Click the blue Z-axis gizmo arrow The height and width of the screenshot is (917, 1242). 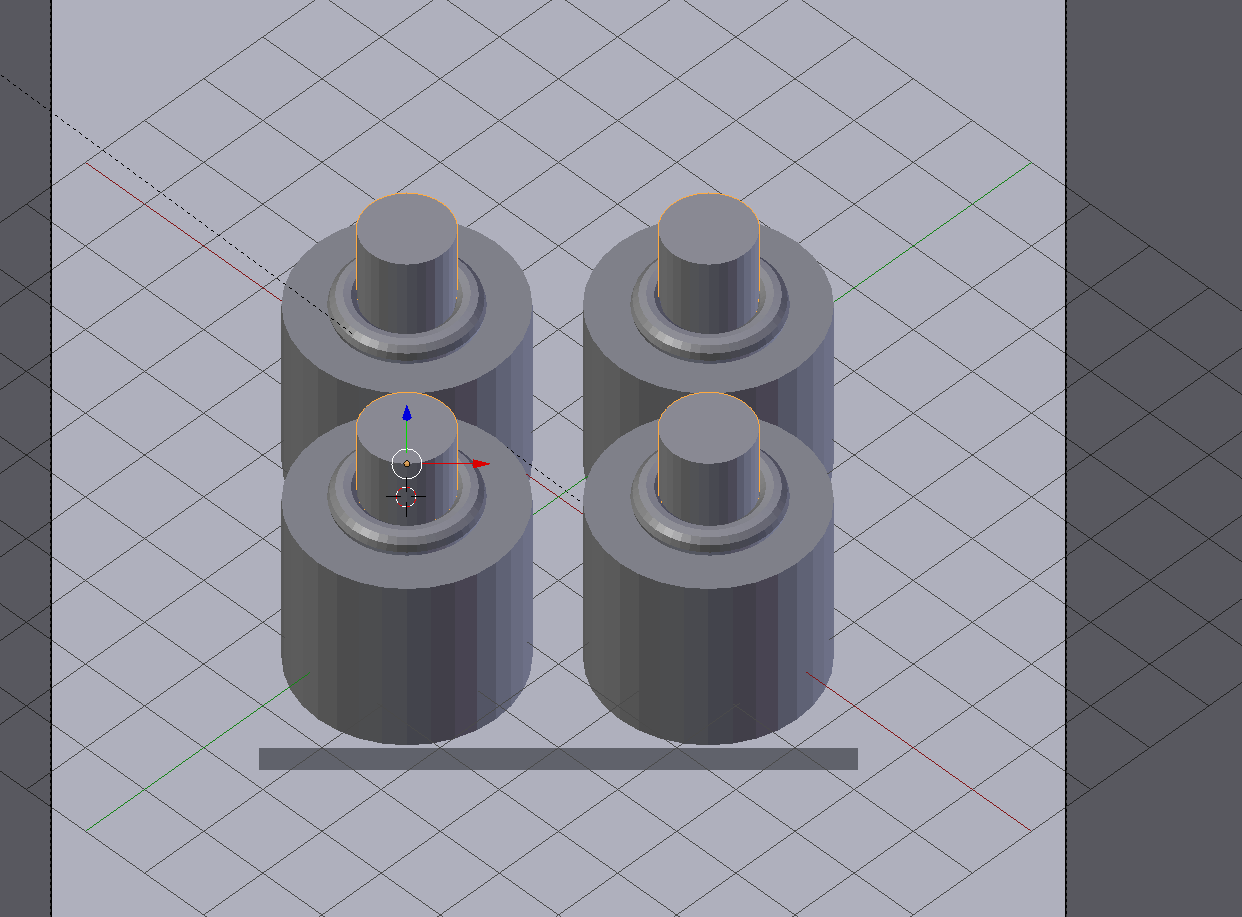click(407, 413)
